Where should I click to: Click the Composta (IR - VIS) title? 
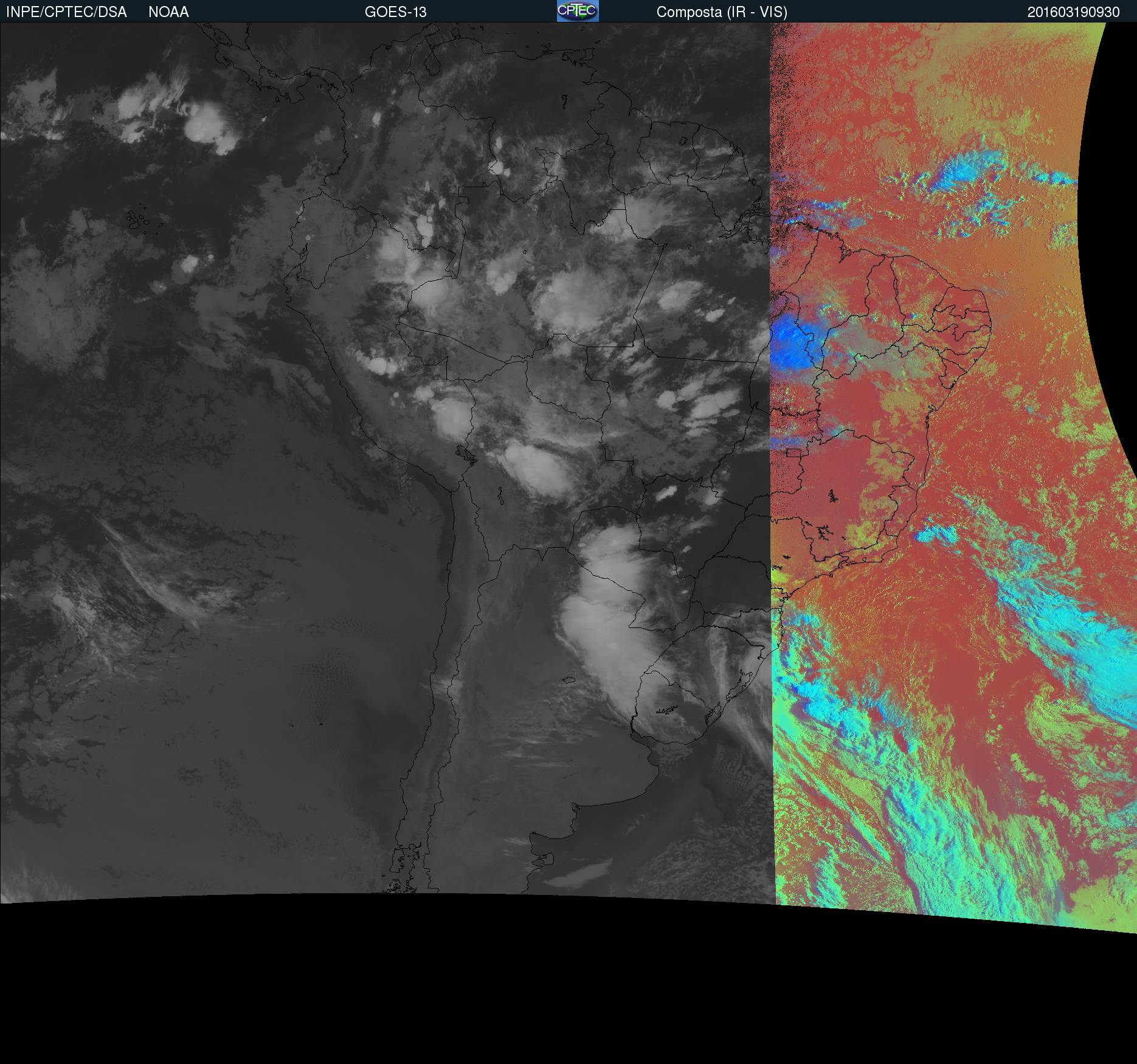[722, 12]
